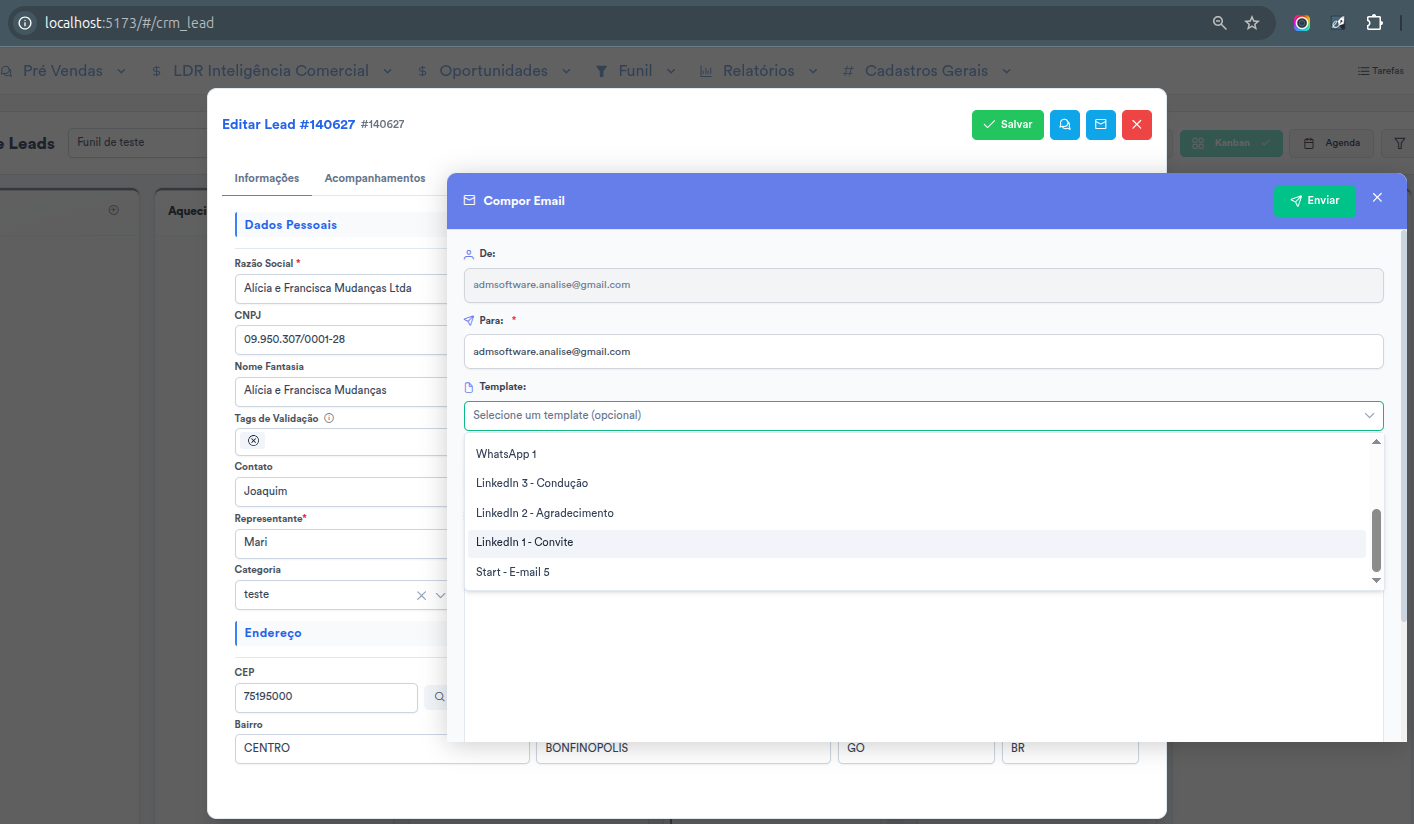Click the De sender email field
The height and width of the screenshot is (824, 1414).
click(924, 285)
